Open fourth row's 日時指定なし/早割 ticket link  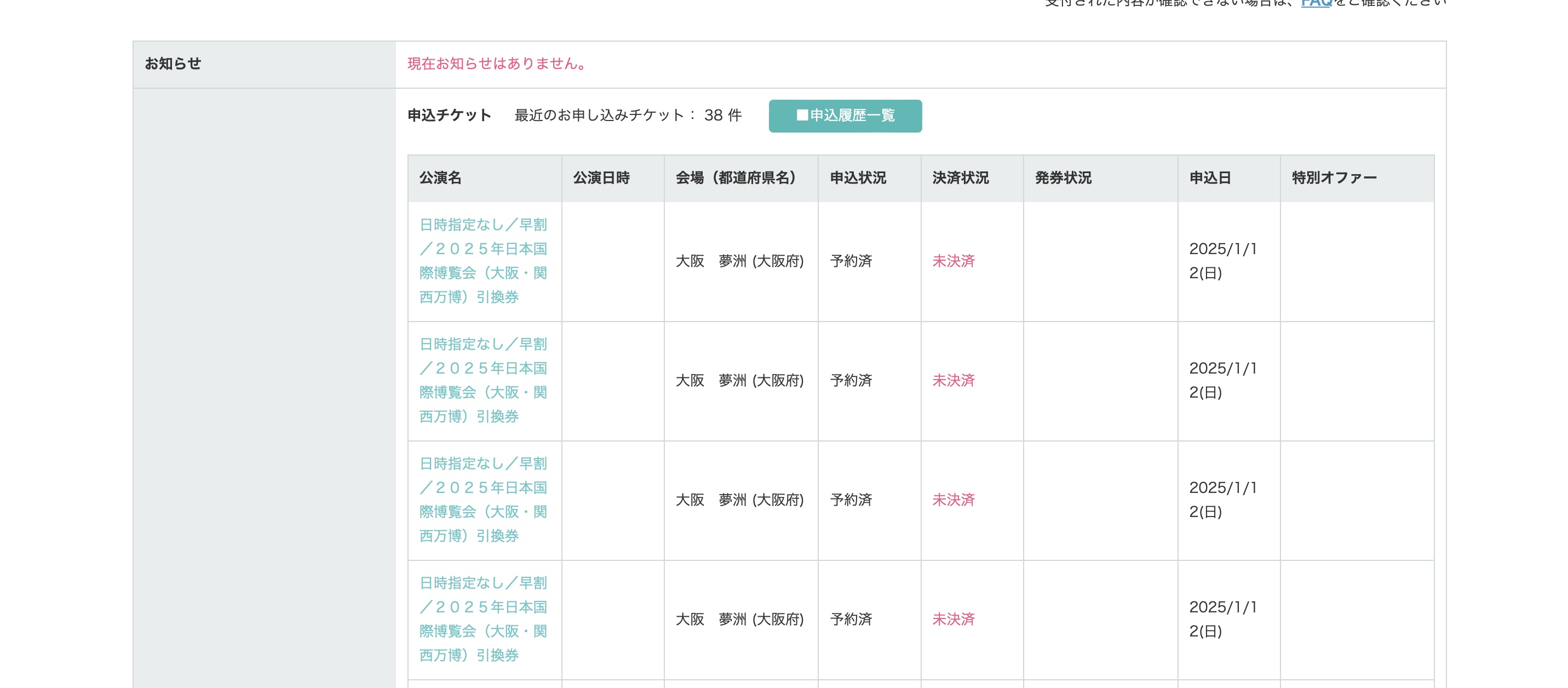[x=483, y=619]
